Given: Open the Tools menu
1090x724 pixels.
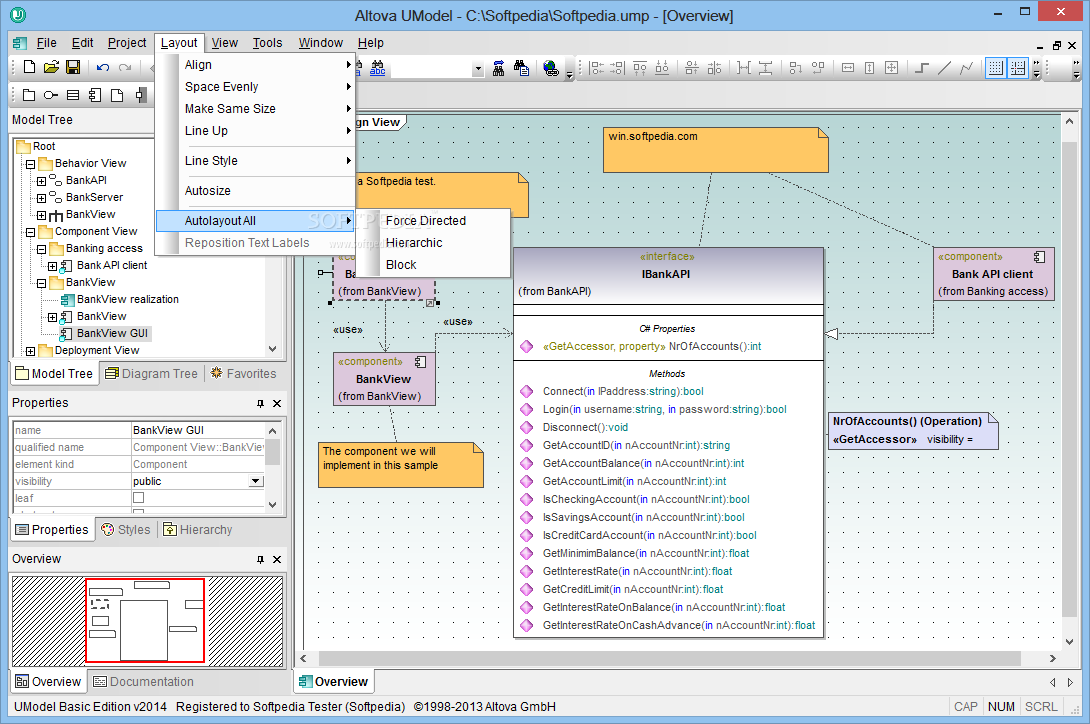Looking at the screenshot, I should [267, 43].
